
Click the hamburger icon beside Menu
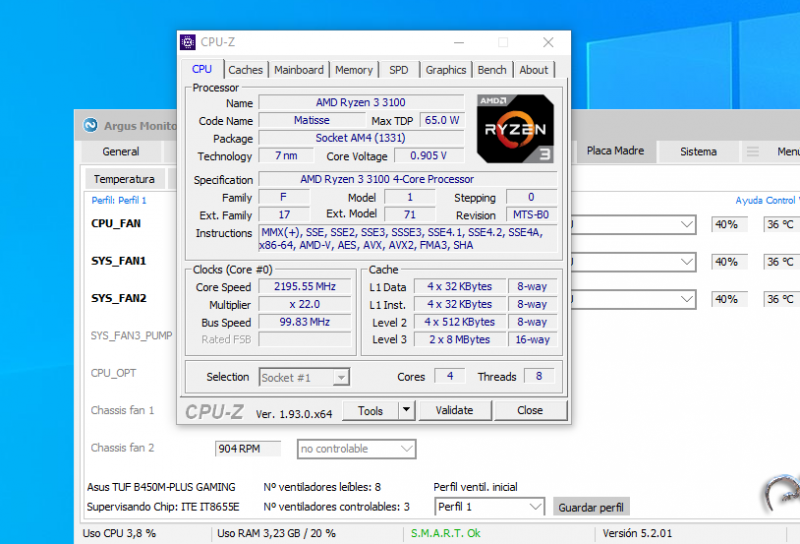tap(753, 152)
